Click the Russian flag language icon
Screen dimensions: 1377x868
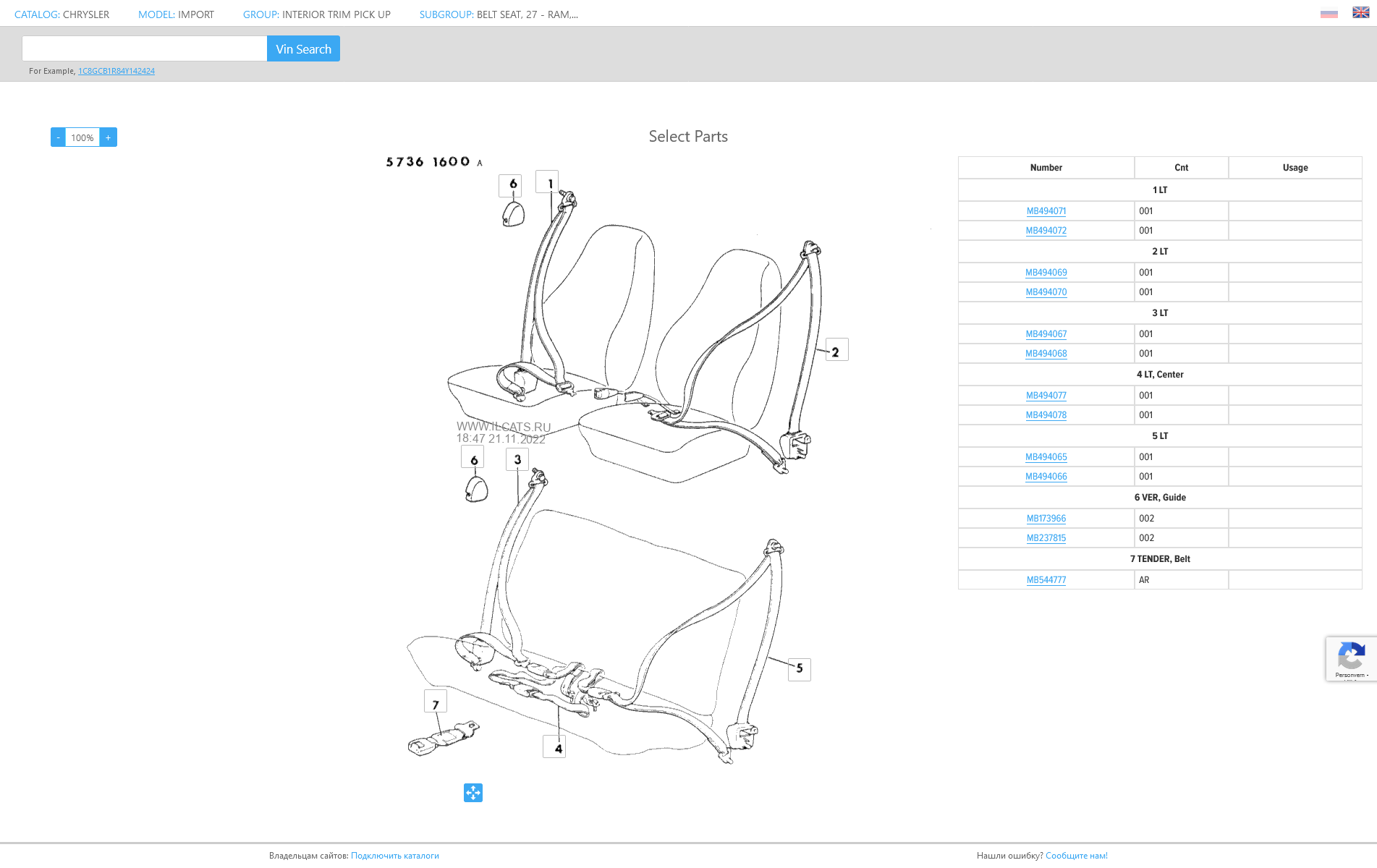pos(1329,14)
